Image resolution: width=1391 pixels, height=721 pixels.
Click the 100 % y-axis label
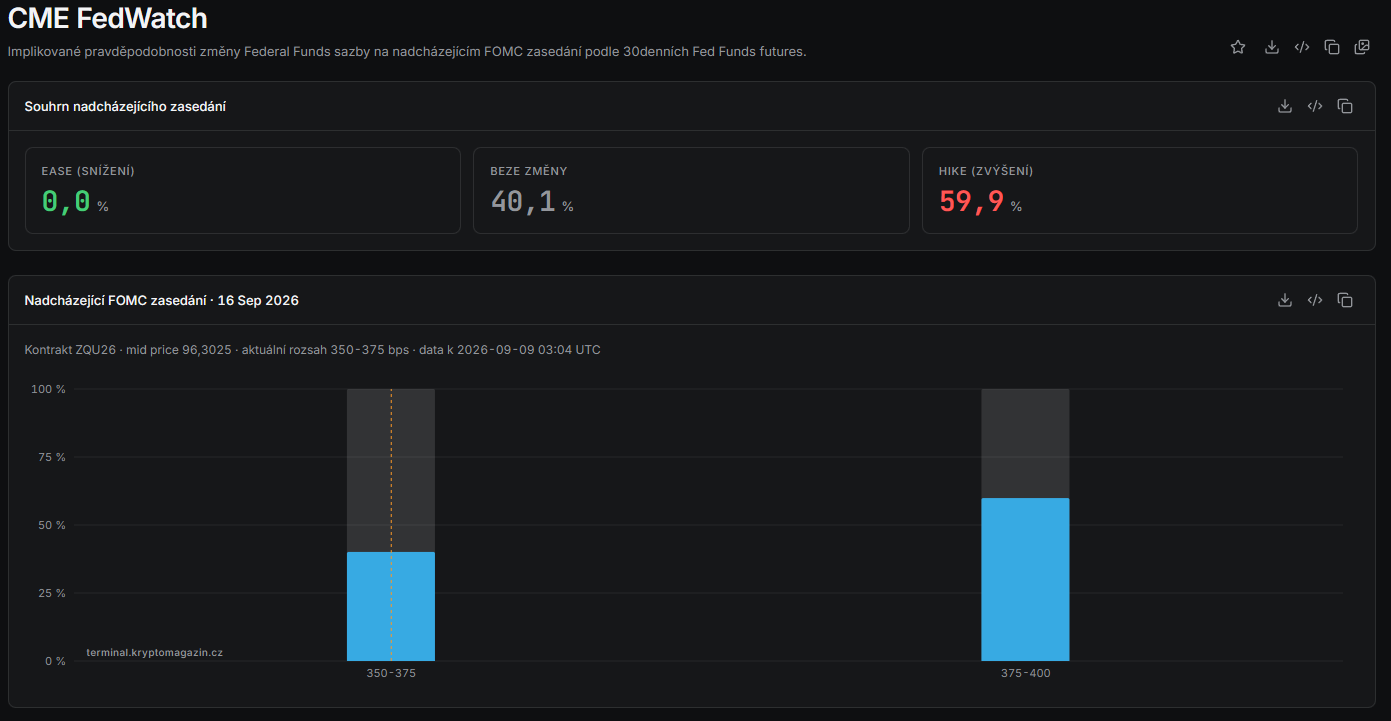(48, 389)
